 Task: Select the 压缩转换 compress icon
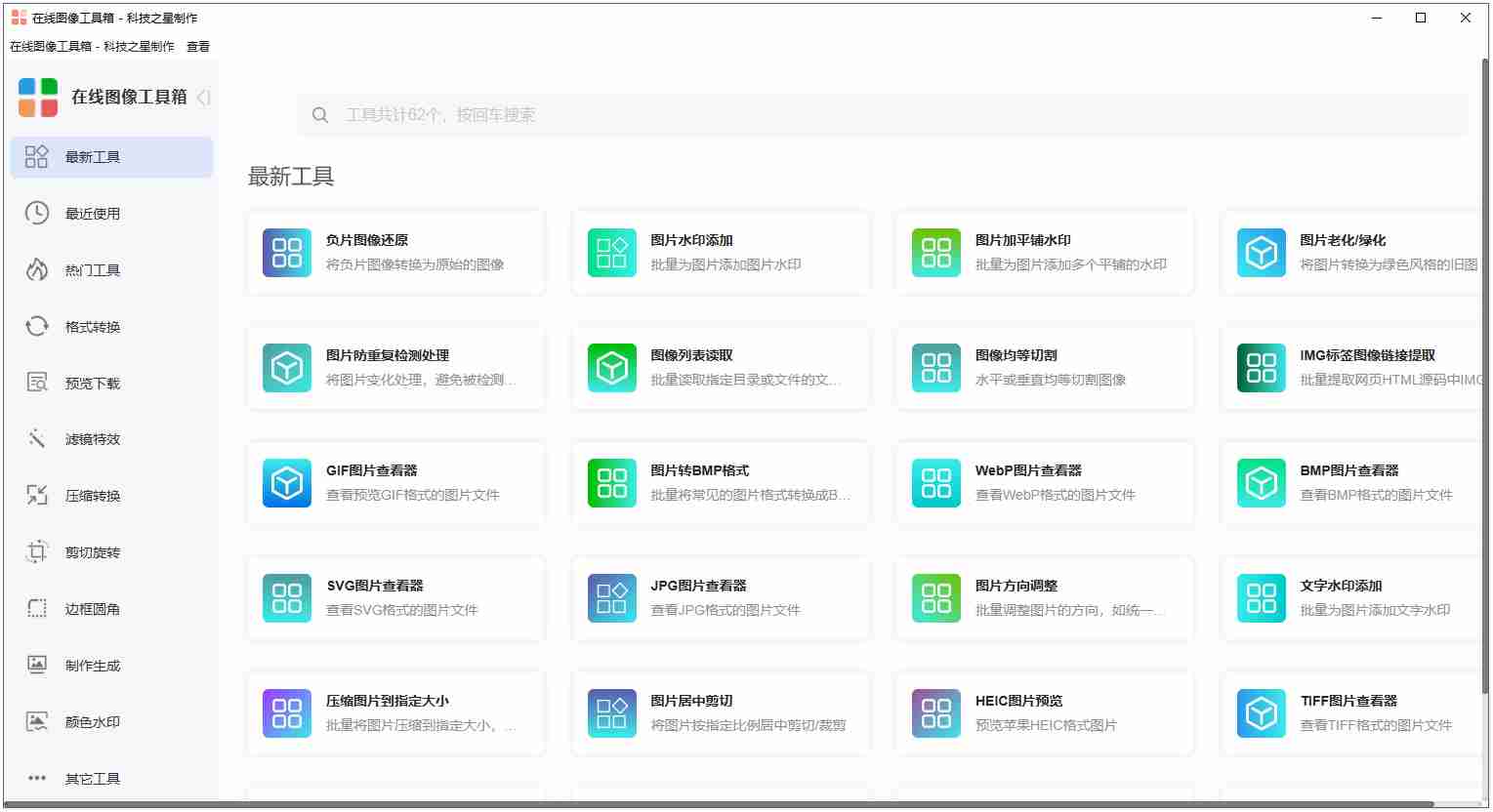[36, 495]
